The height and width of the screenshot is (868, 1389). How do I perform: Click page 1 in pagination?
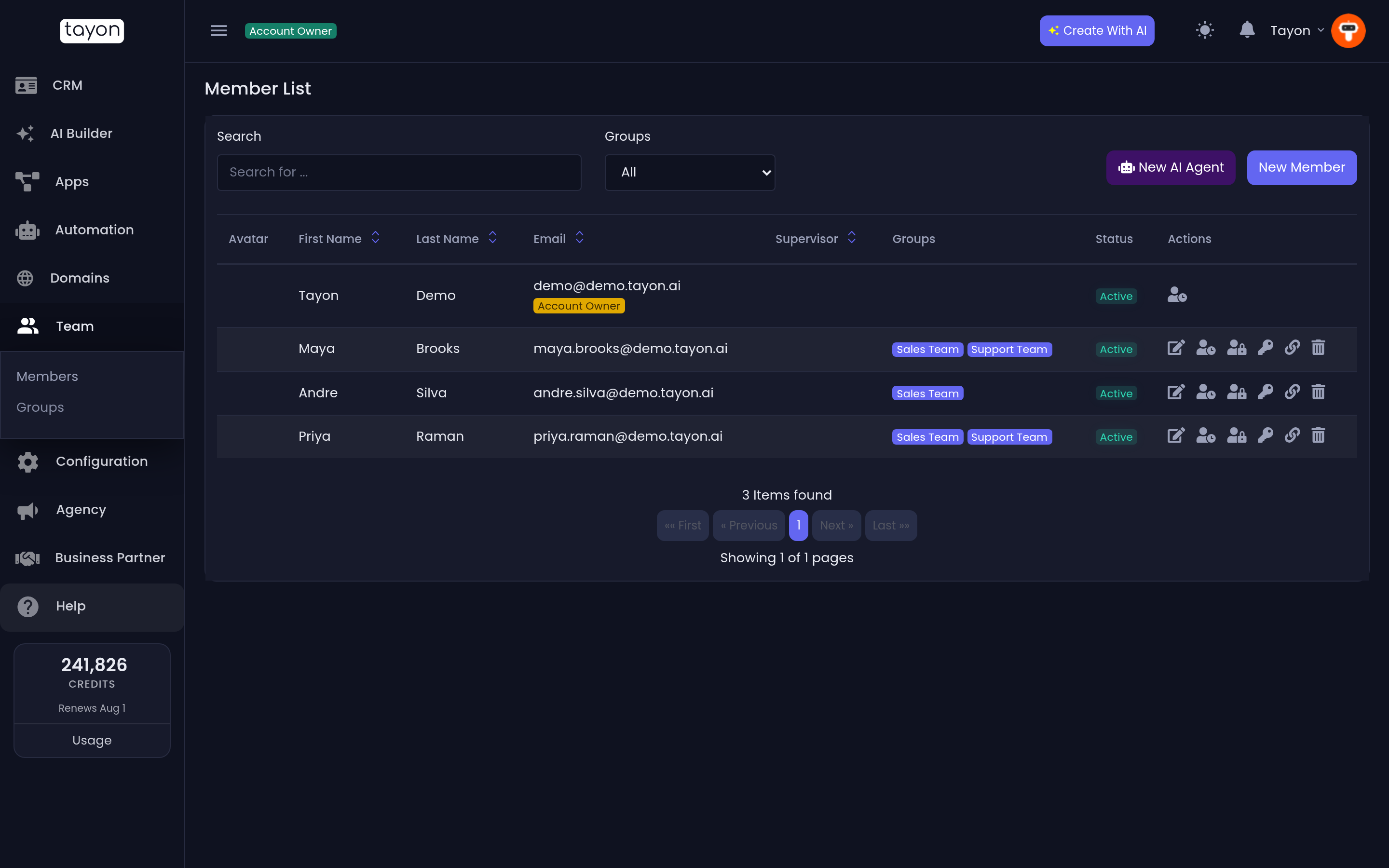coord(798,525)
